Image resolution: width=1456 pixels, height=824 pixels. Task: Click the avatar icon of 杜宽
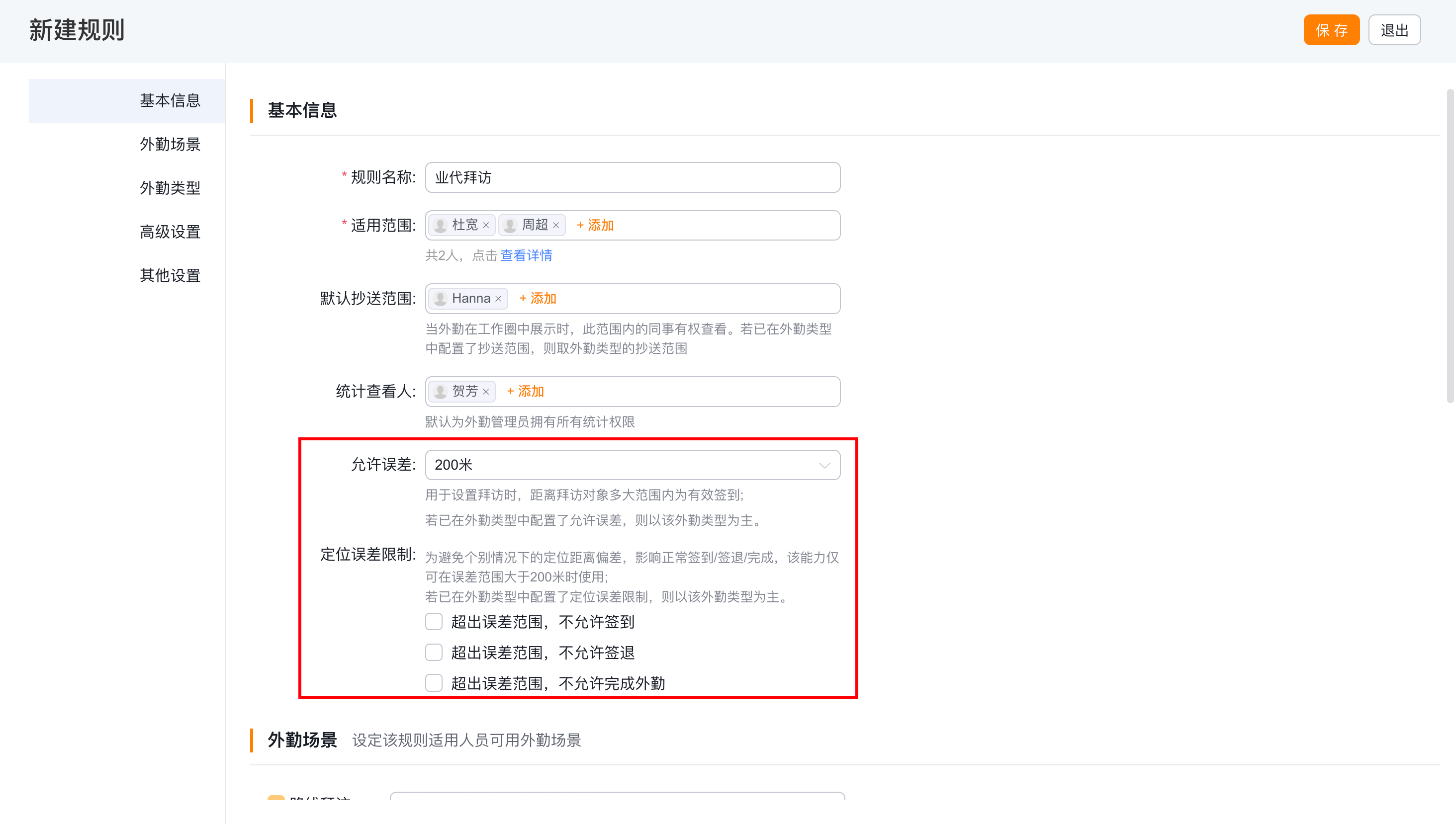pyautogui.click(x=441, y=225)
